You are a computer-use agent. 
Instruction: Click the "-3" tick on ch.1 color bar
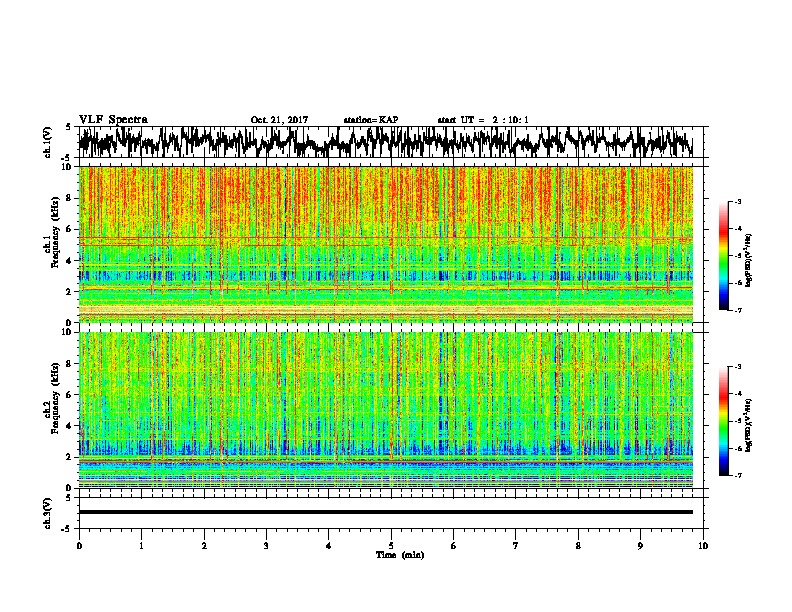coord(737,201)
